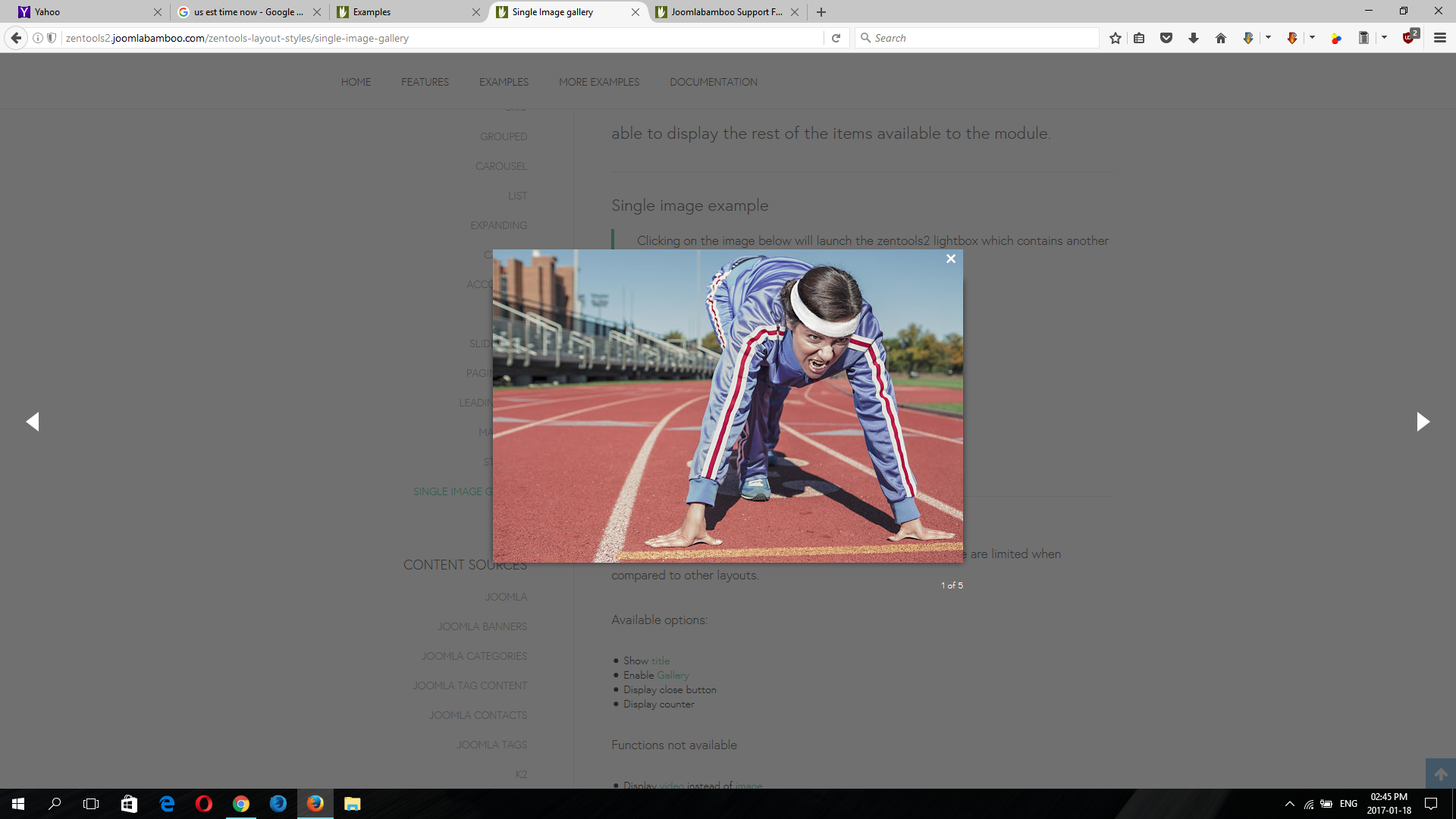Go to next lightbox image arrow
Screen dimensions: 1456x819
click(x=1423, y=422)
